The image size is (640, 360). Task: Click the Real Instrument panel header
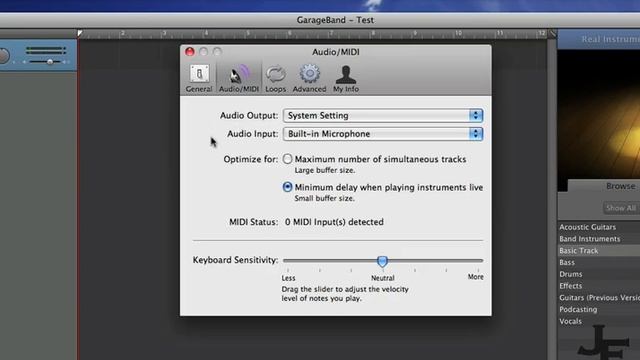point(599,40)
